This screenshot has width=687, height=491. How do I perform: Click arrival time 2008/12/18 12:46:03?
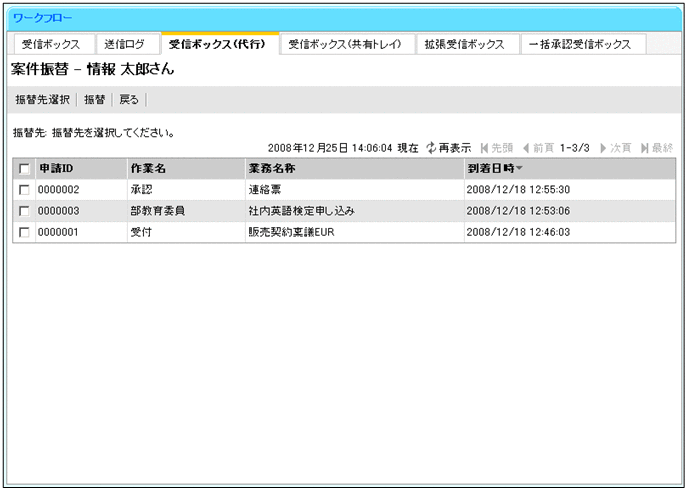point(518,232)
